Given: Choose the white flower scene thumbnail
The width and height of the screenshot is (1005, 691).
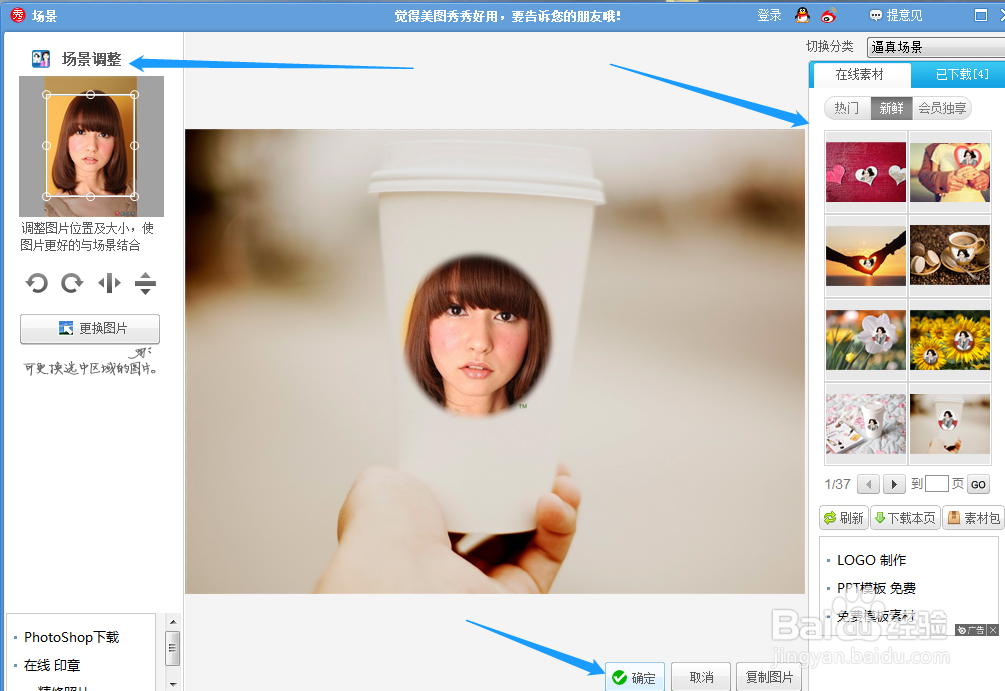Looking at the screenshot, I should point(866,340).
